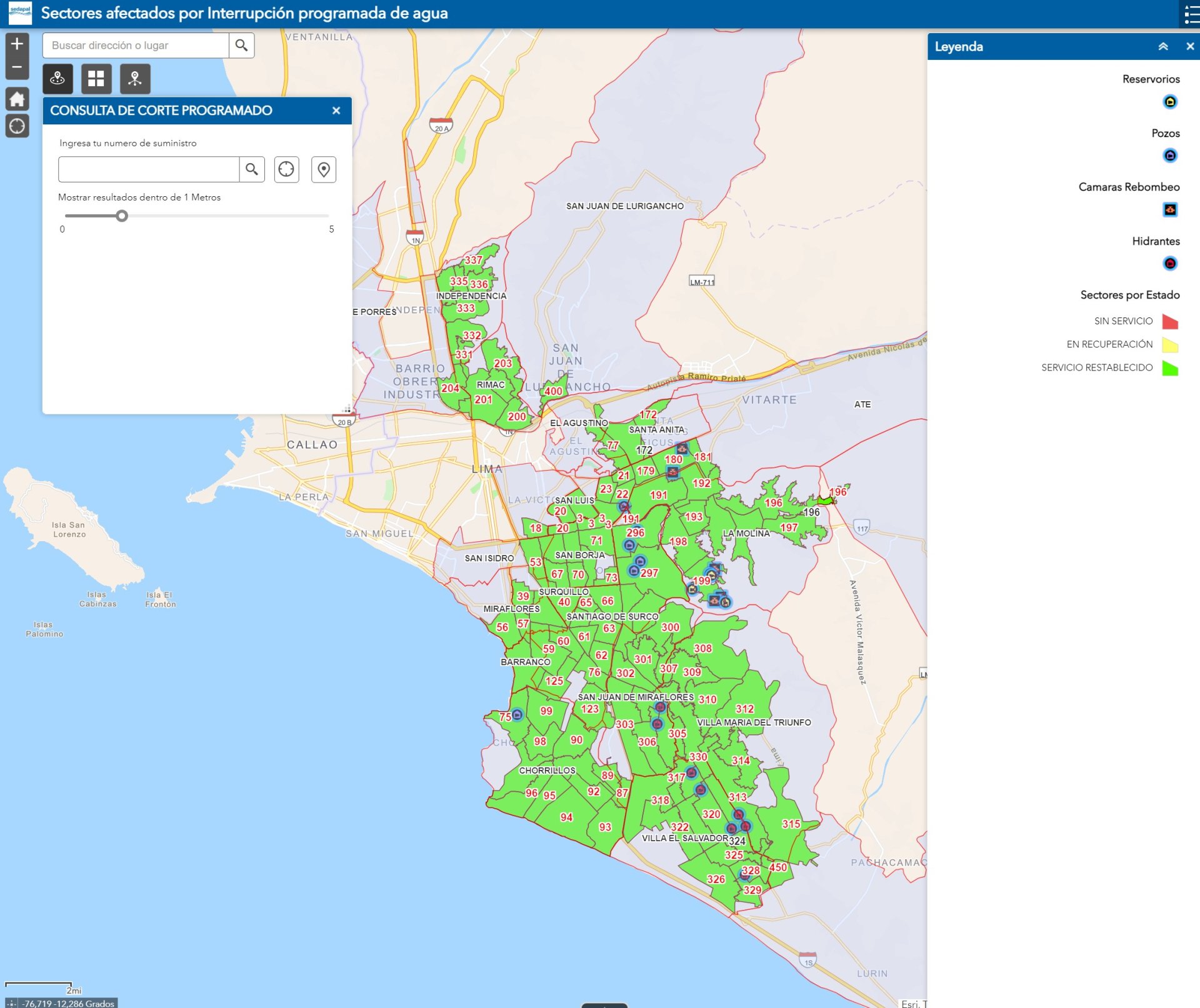The image size is (1200, 1008).
Task: Click the supply number input field
Action: 149,169
